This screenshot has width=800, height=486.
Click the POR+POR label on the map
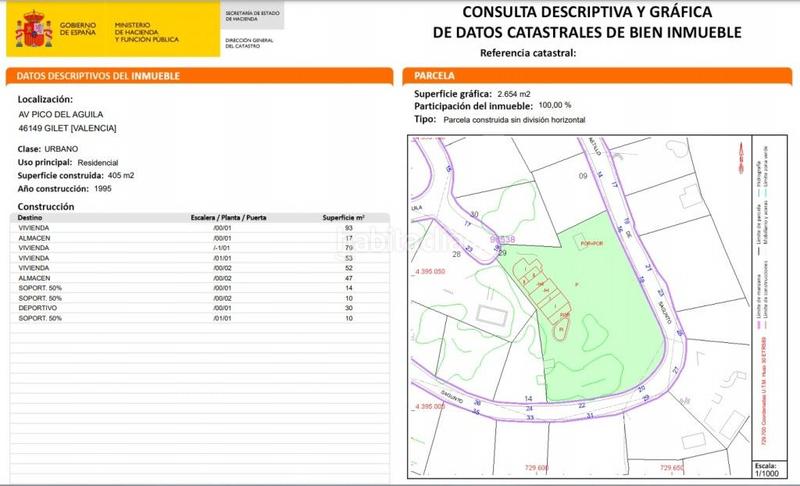tap(594, 243)
